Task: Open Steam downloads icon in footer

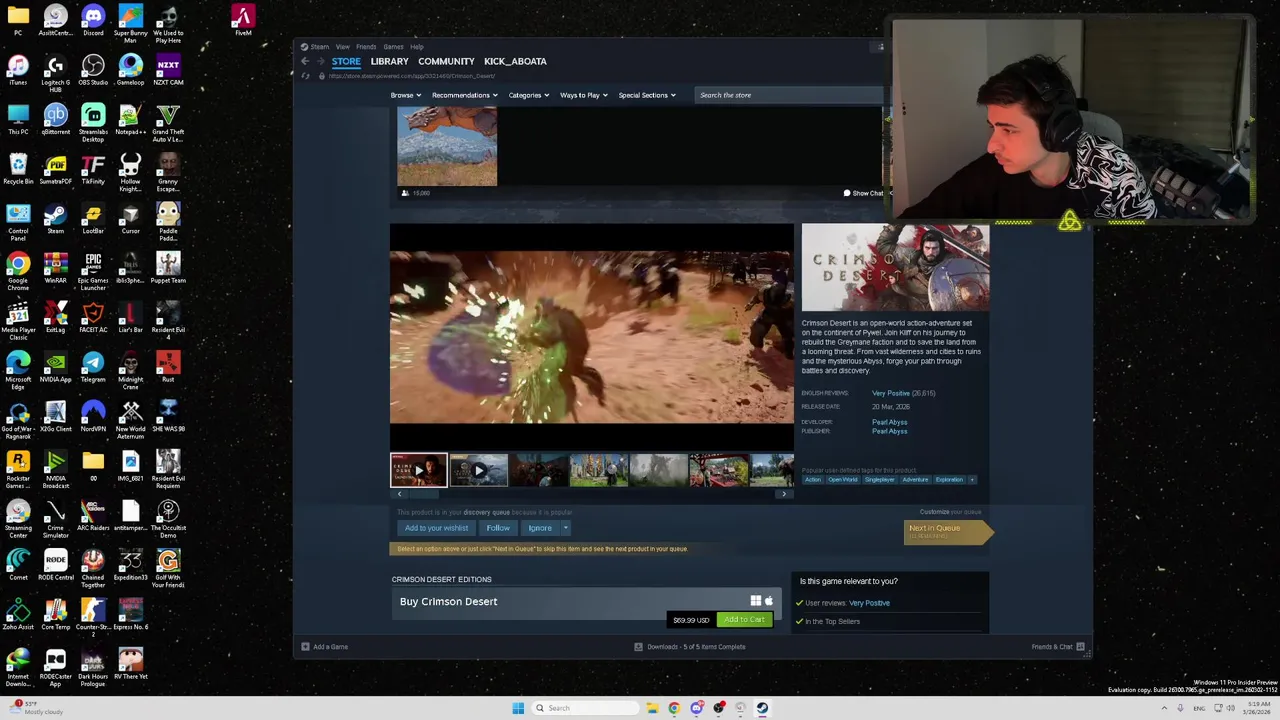Action: click(x=638, y=647)
